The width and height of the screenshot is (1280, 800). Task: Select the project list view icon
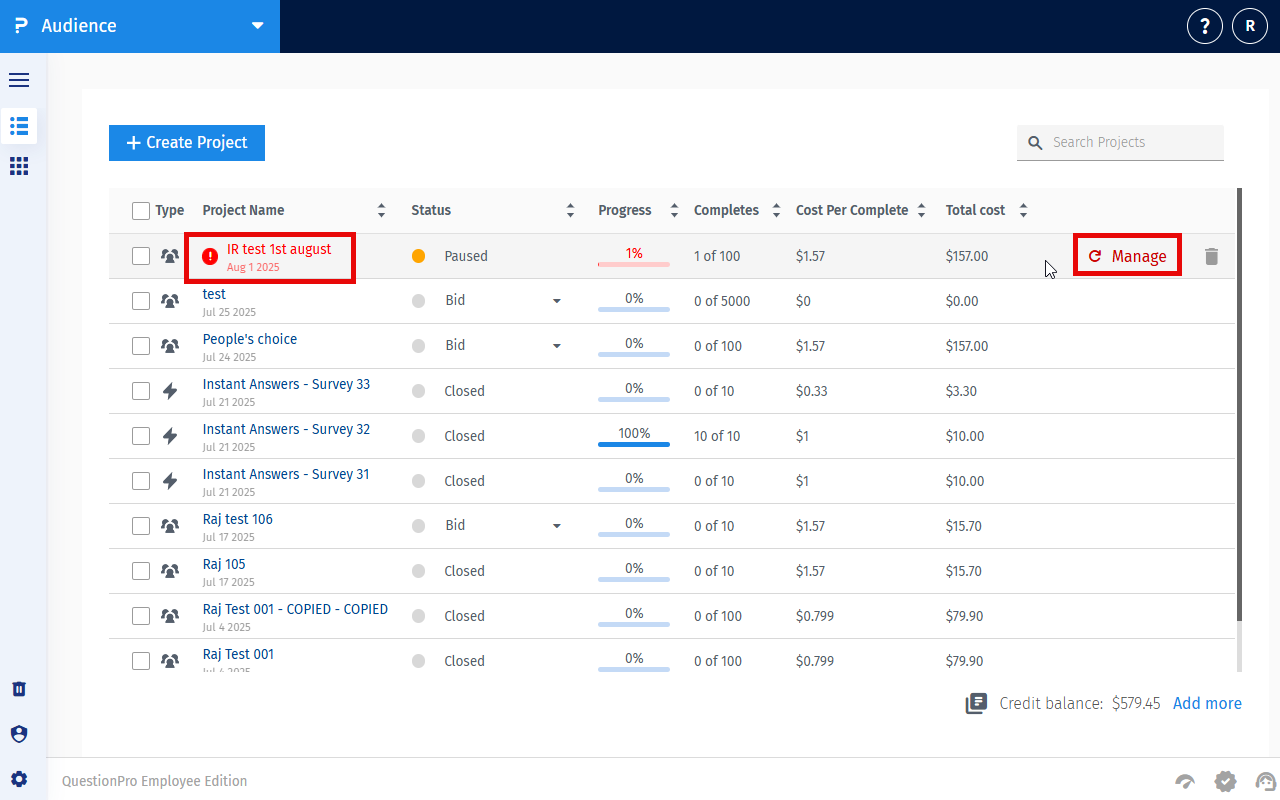coord(19,125)
